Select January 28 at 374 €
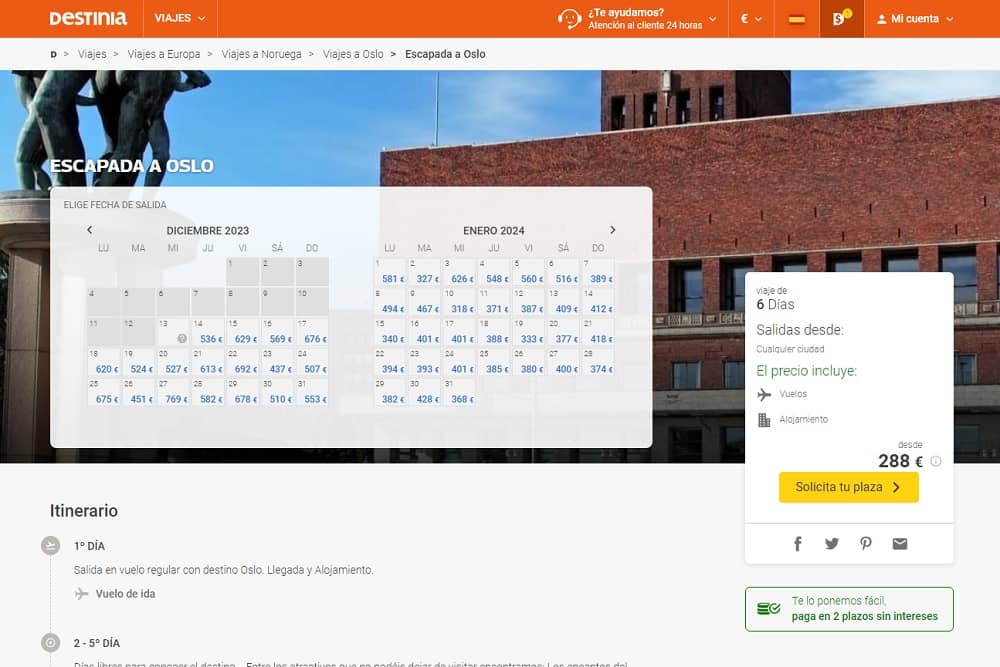This screenshot has width=1000, height=667. (598, 362)
